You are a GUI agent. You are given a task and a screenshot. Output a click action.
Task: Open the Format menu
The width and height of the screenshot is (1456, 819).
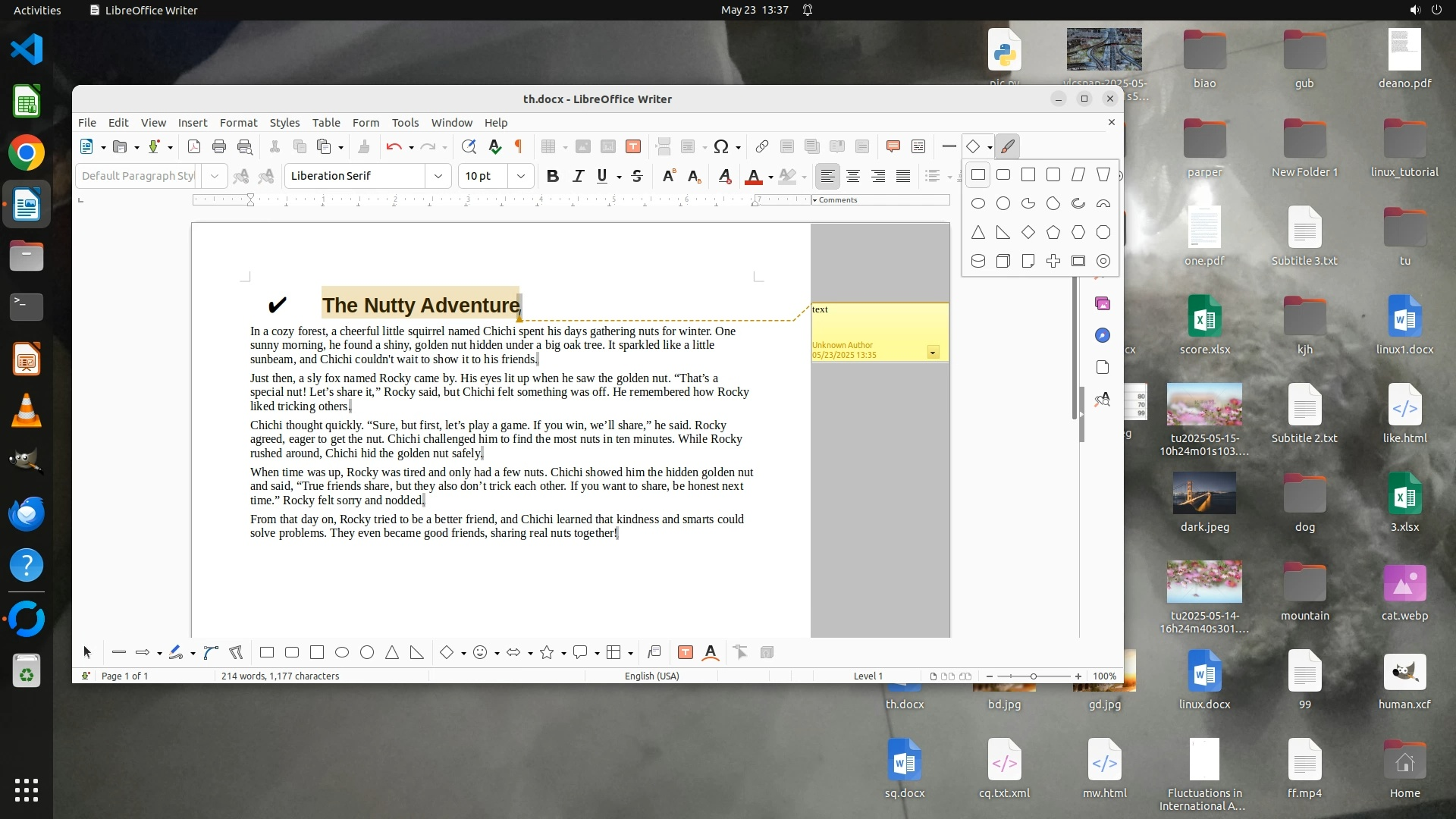(238, 123)
